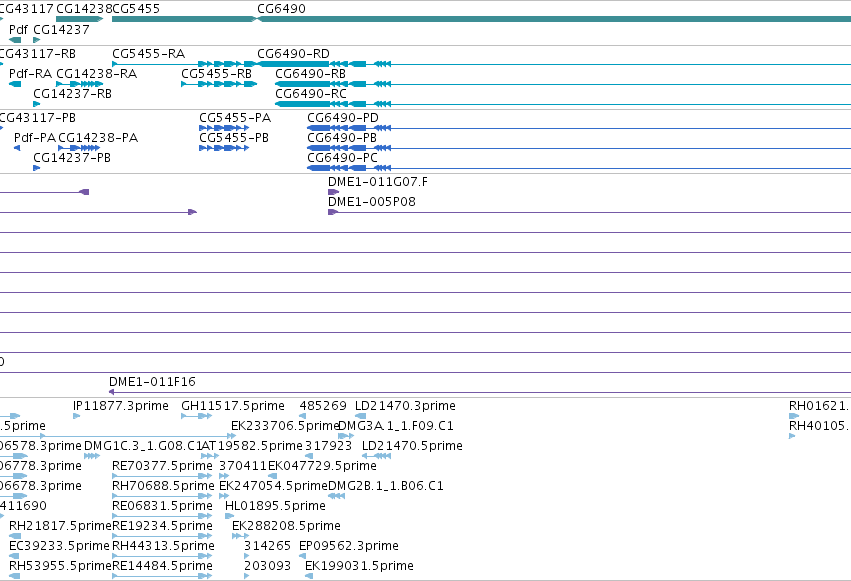Select the Pdf-RA transcript label

tap(30, 74)
